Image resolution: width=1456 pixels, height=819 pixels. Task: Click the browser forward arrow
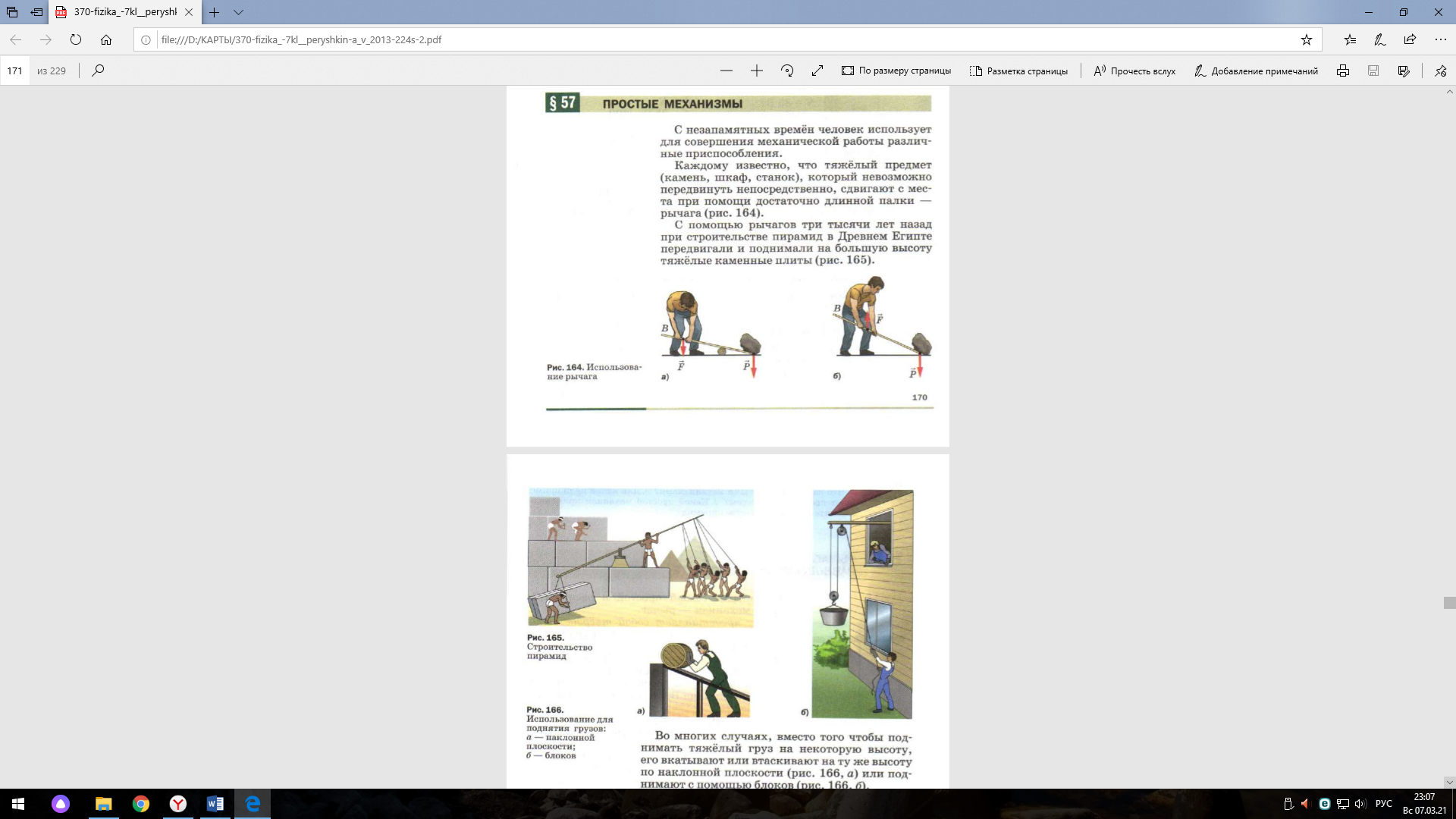click(x=45, y=39)
